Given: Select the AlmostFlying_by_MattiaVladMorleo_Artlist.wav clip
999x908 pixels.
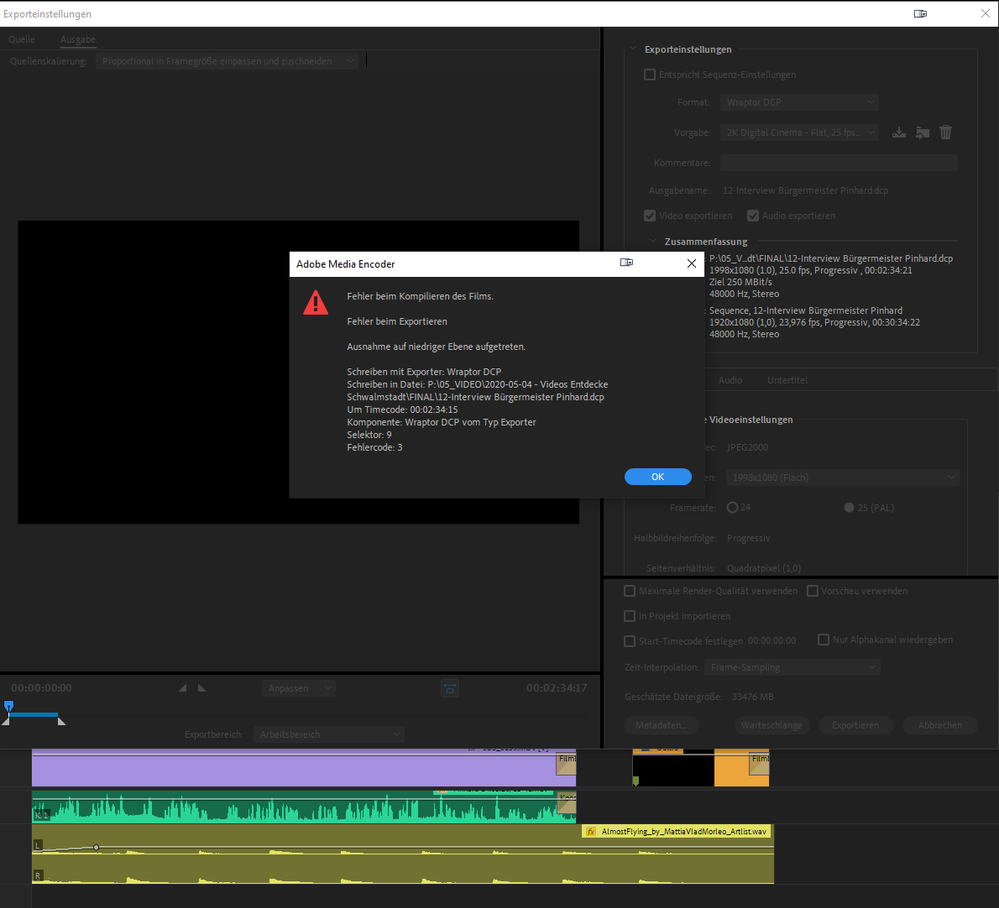Looking at the screenshot, I should point(403,854).
